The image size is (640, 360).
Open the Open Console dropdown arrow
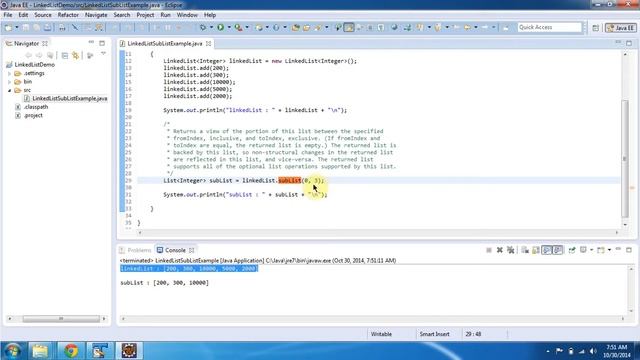[609, 250]
